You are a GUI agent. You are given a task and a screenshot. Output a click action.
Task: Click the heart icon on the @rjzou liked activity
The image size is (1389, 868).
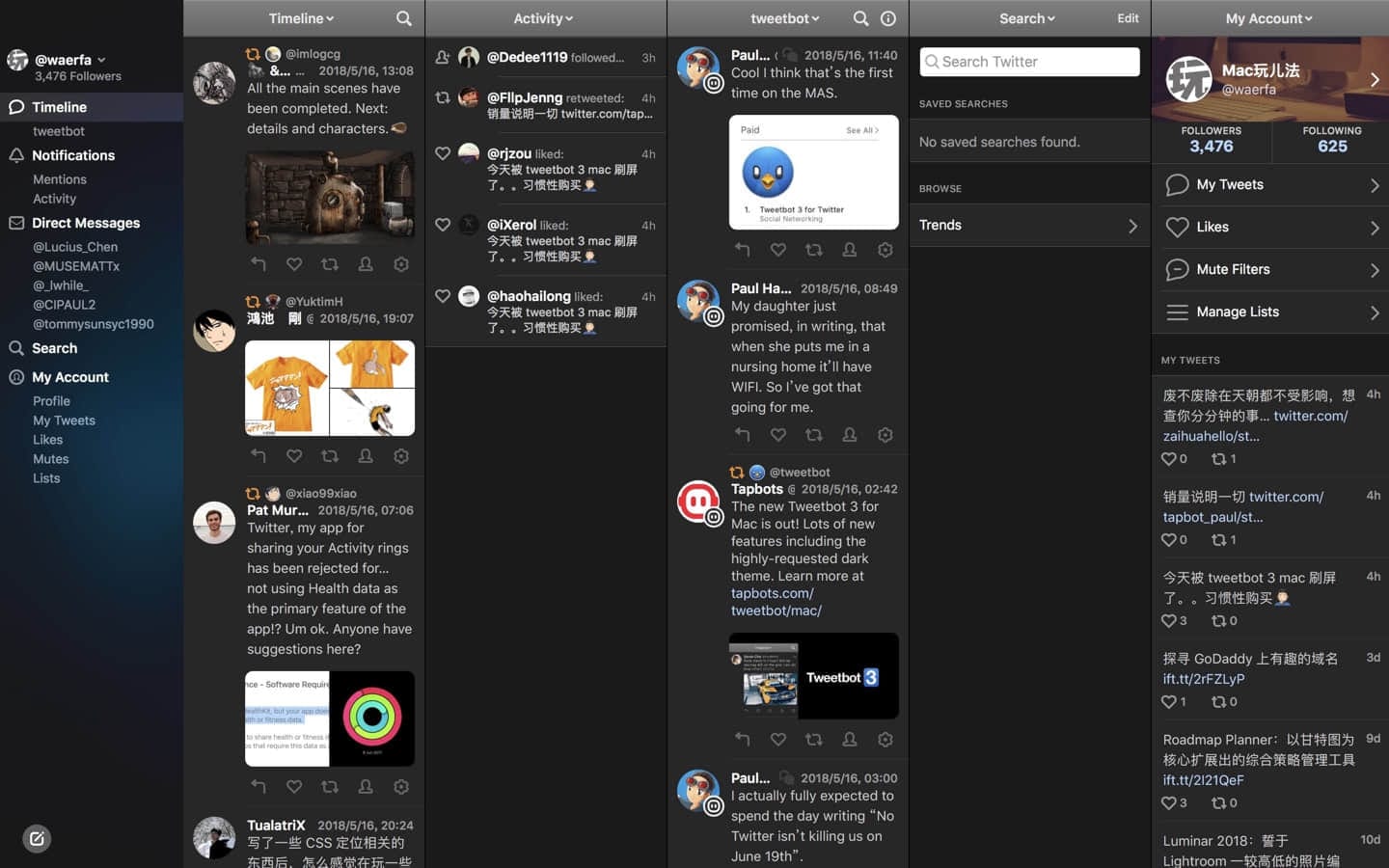[x=443, y=152]
